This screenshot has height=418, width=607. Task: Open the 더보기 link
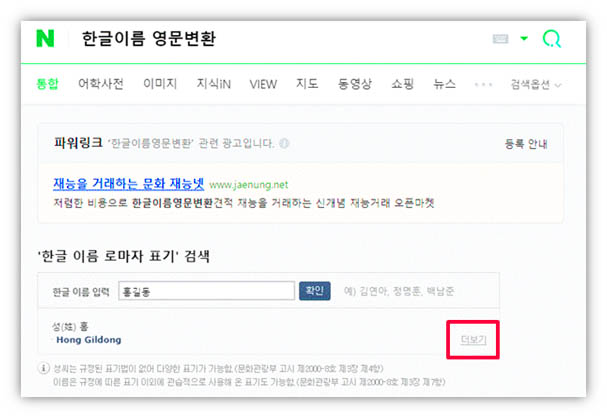click(473, 340)
